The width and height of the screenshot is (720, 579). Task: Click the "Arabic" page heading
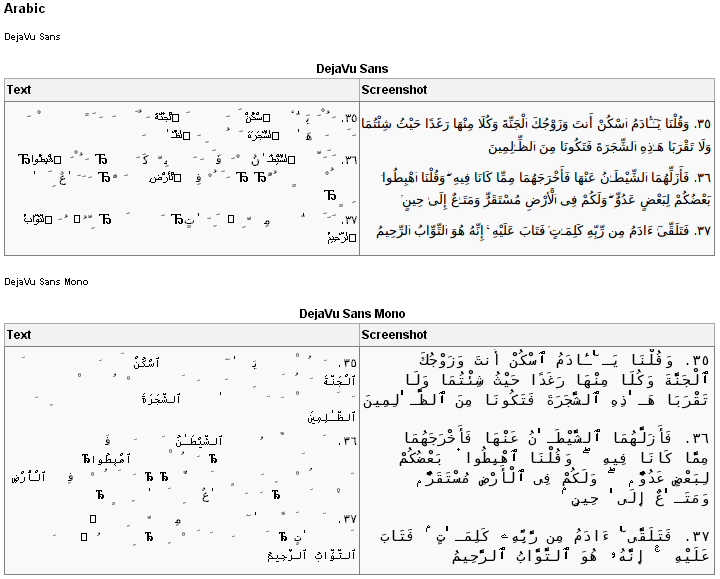click(x=24, y=9)
